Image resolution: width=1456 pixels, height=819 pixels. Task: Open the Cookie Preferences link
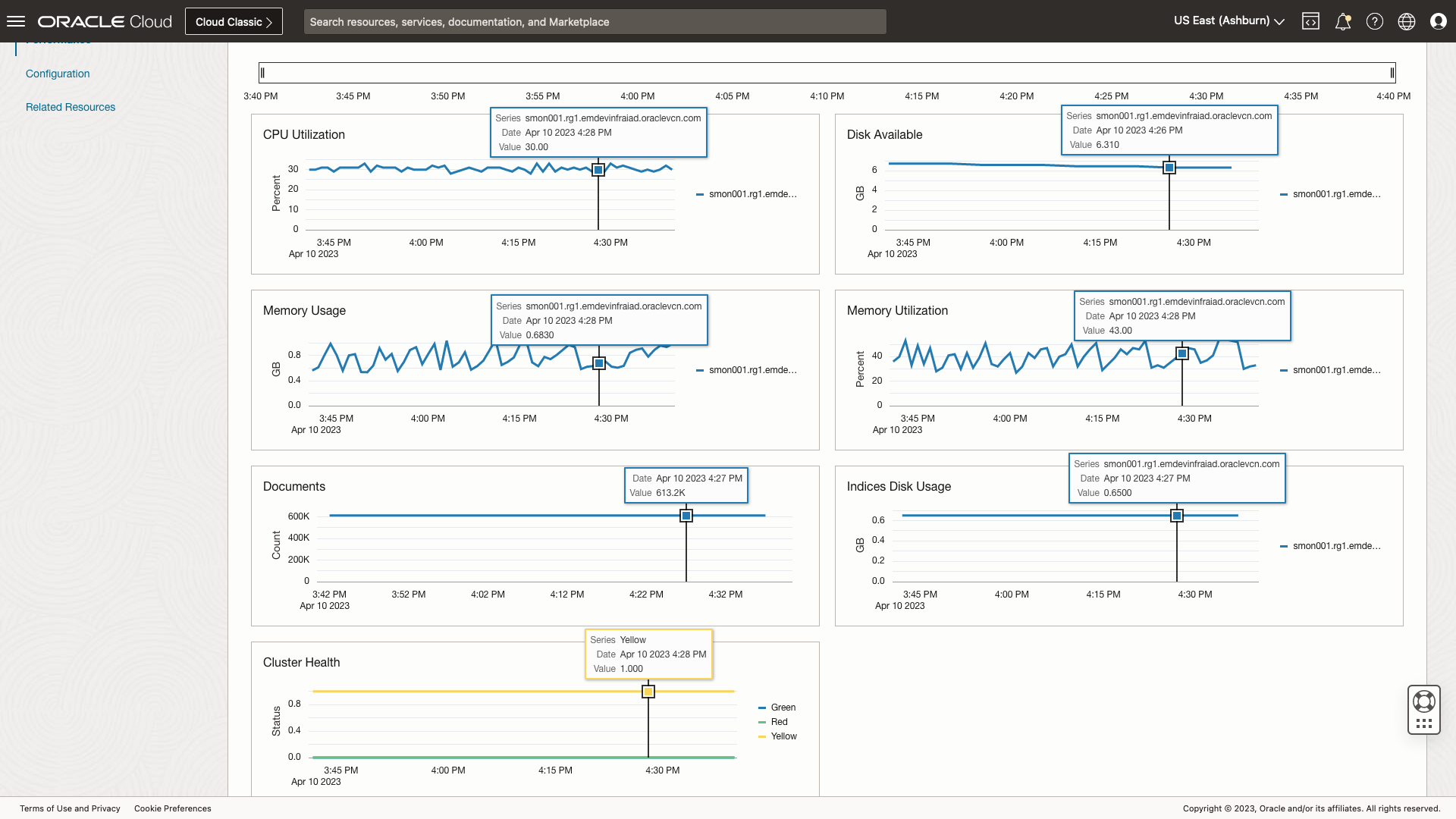[x=173, y=808]
